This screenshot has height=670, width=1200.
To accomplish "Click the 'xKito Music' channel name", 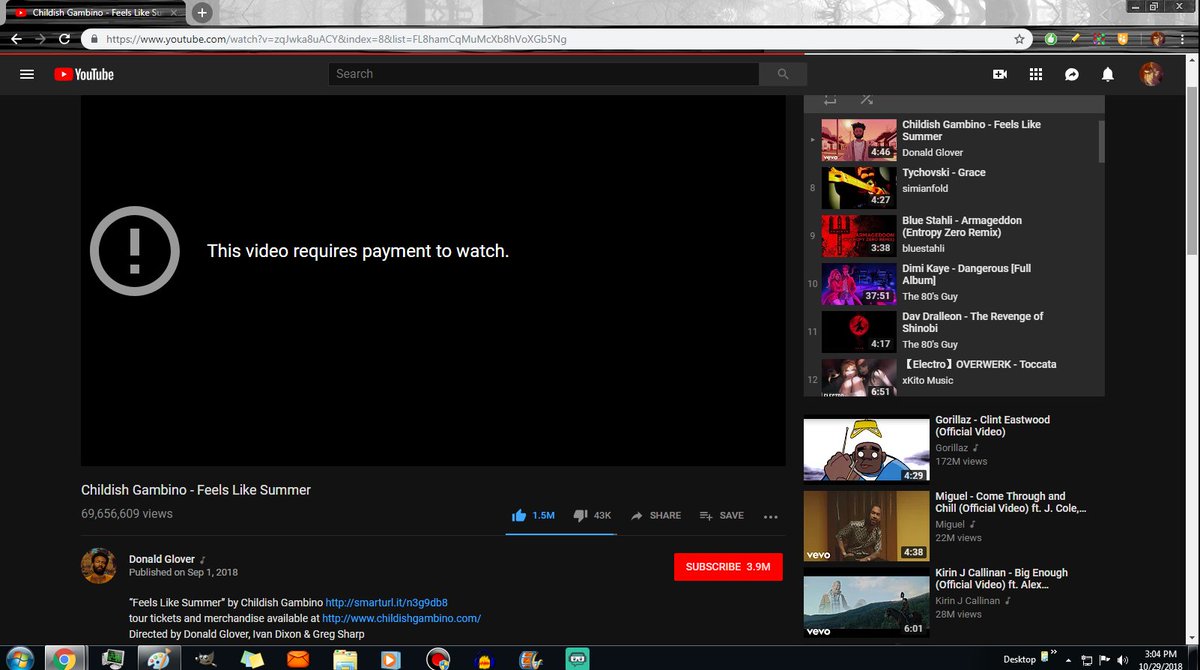I will click(x=927, y=380).
